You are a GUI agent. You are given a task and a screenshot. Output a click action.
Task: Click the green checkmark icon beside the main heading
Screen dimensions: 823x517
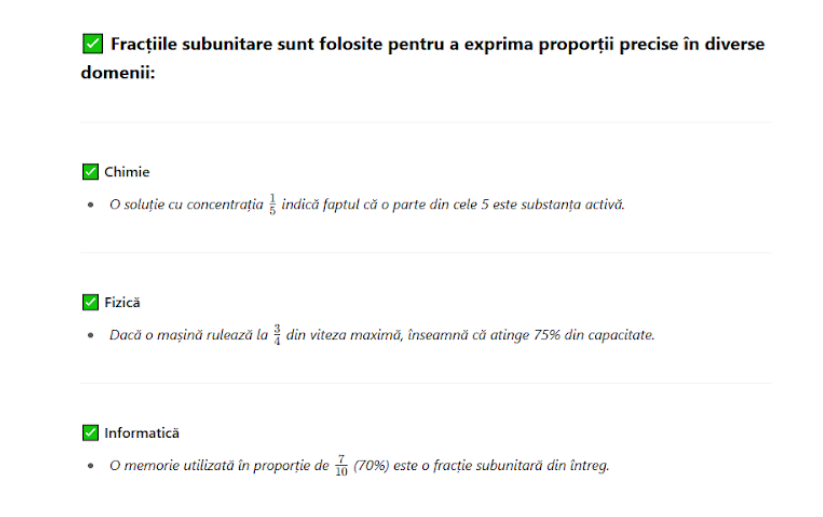pos(92,44)
